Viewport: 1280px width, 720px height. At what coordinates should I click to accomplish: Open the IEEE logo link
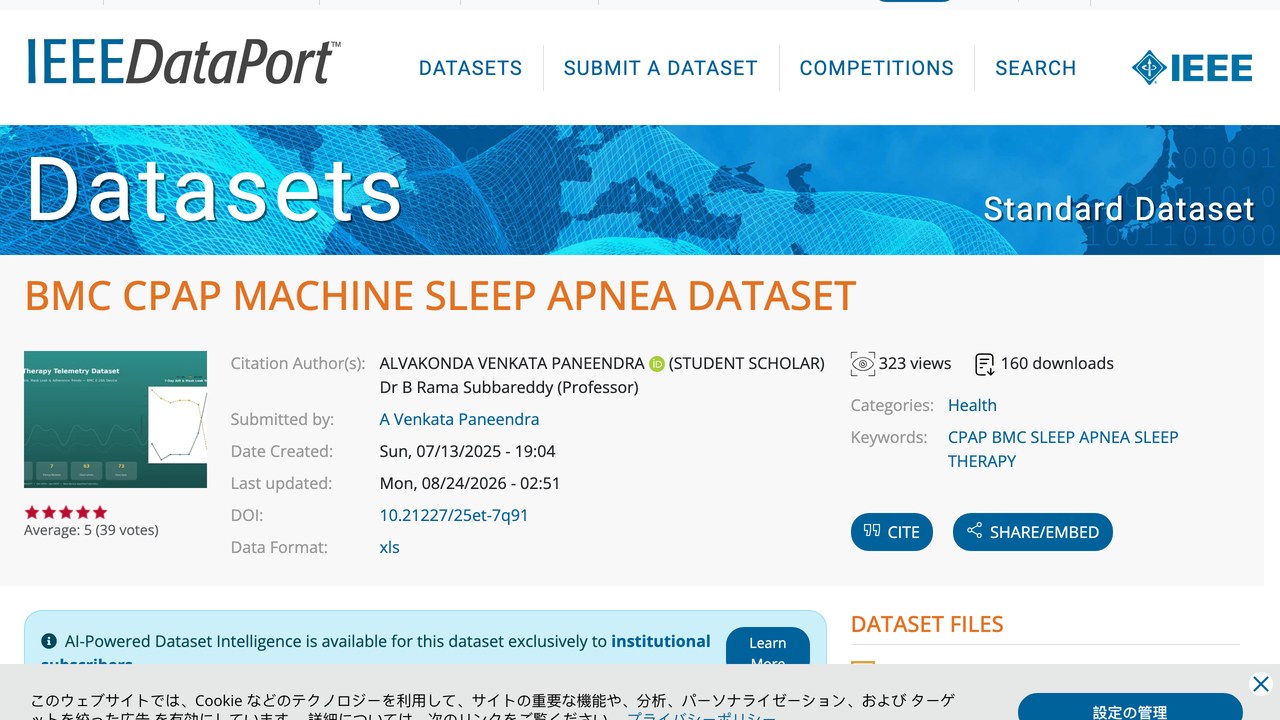point(1192,67)
